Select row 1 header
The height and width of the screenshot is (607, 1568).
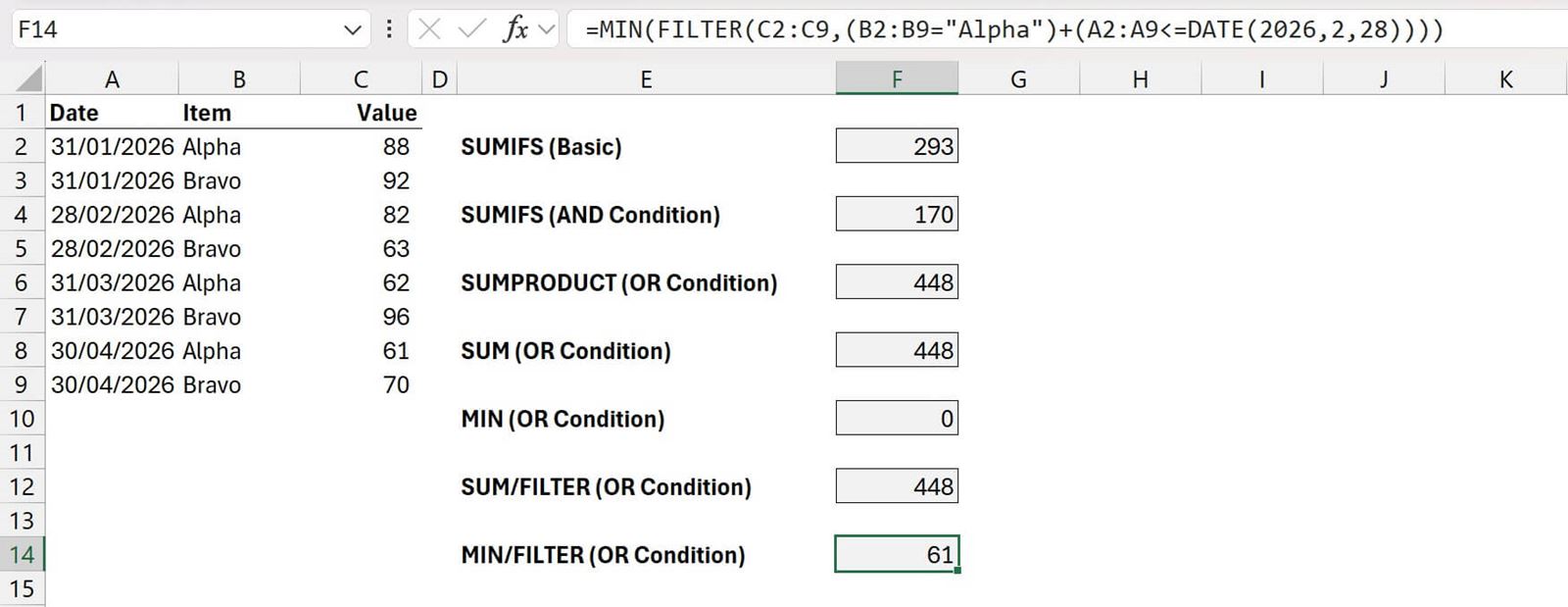pos(22,112)
